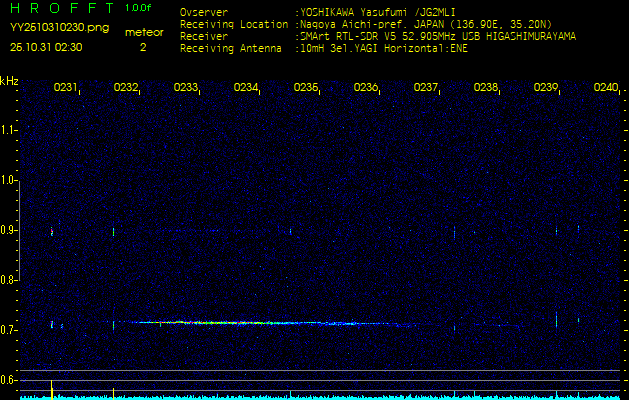Select the 0235 time marker

(x=306, y=88)
